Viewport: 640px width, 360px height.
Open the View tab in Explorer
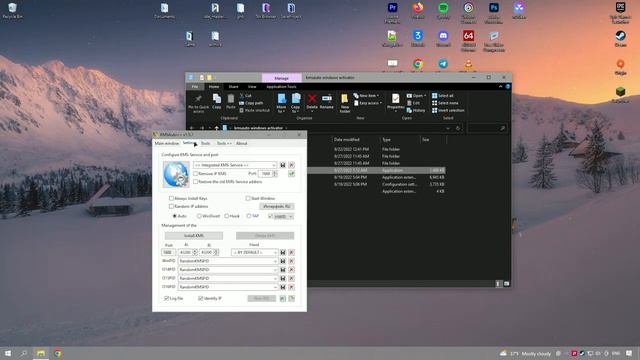coord(252,87)
